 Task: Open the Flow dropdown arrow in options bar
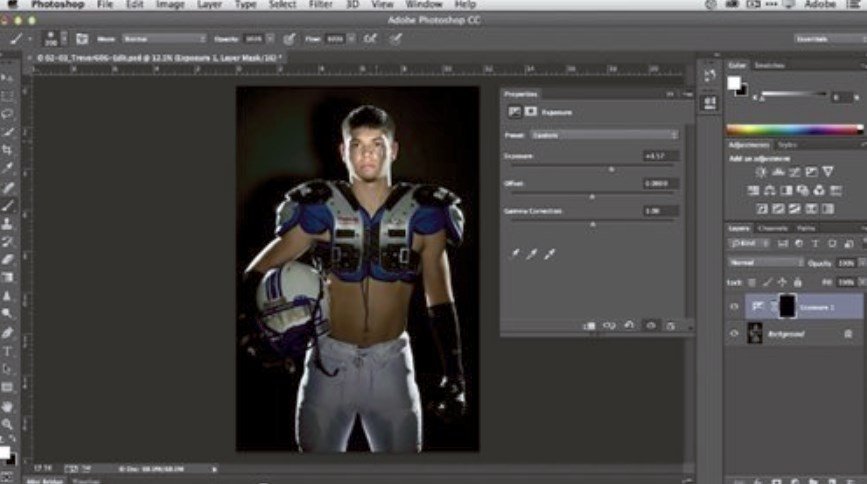(351, 39)
